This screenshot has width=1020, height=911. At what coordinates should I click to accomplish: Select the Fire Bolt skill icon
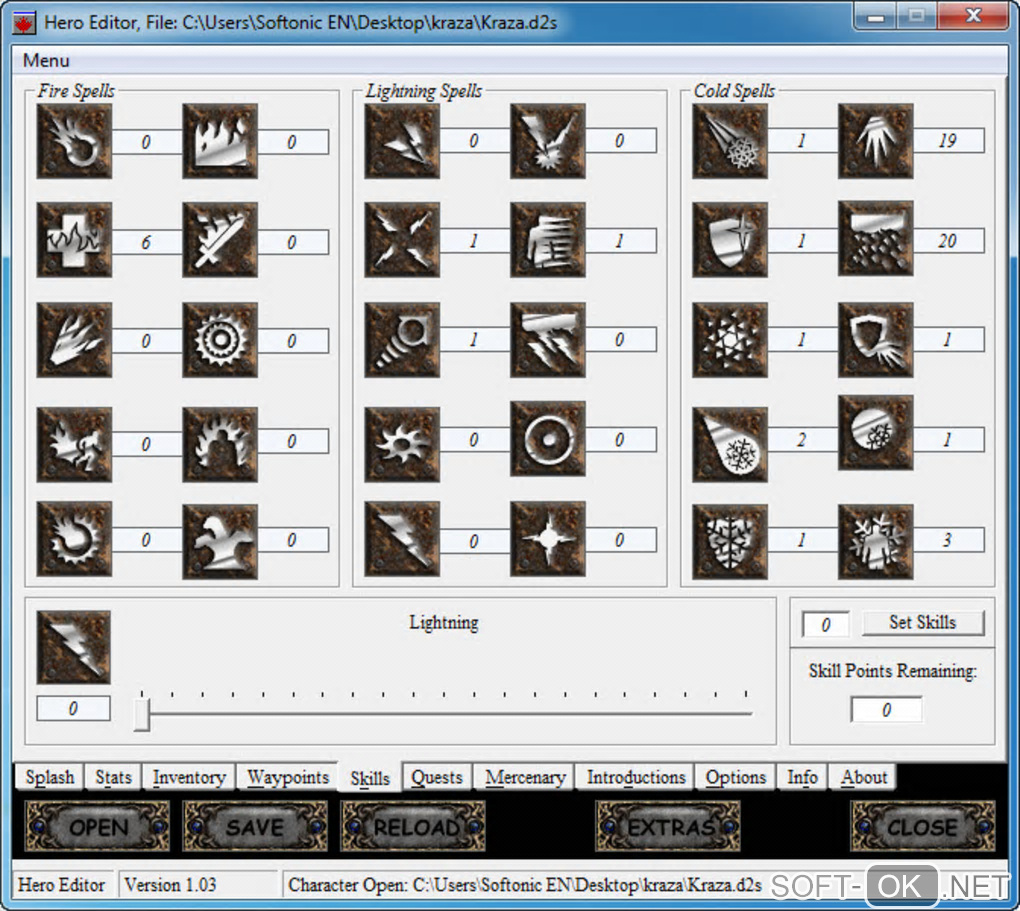coord(74,141)
